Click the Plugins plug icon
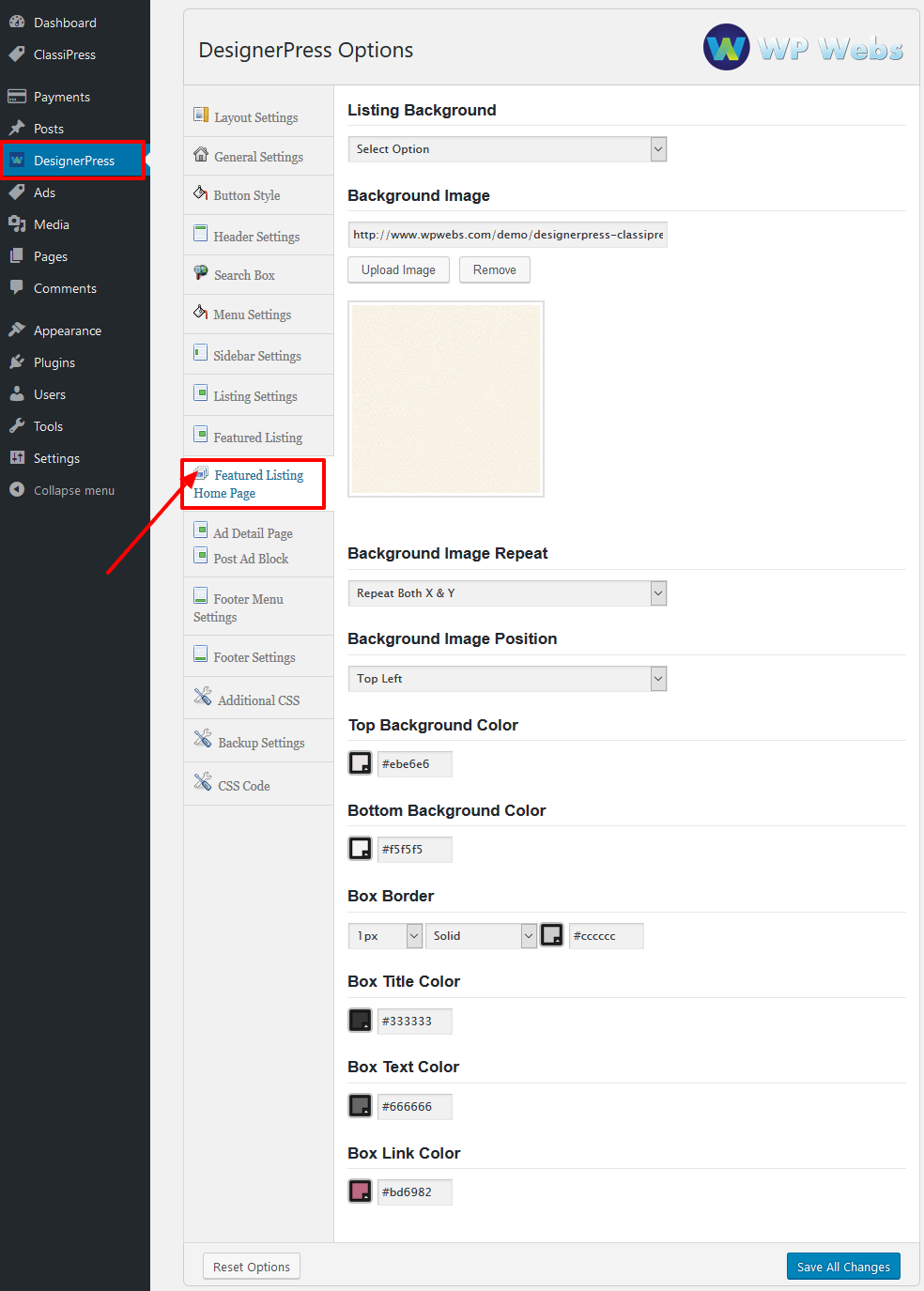Screen dimensions: 924x1291 17,361
